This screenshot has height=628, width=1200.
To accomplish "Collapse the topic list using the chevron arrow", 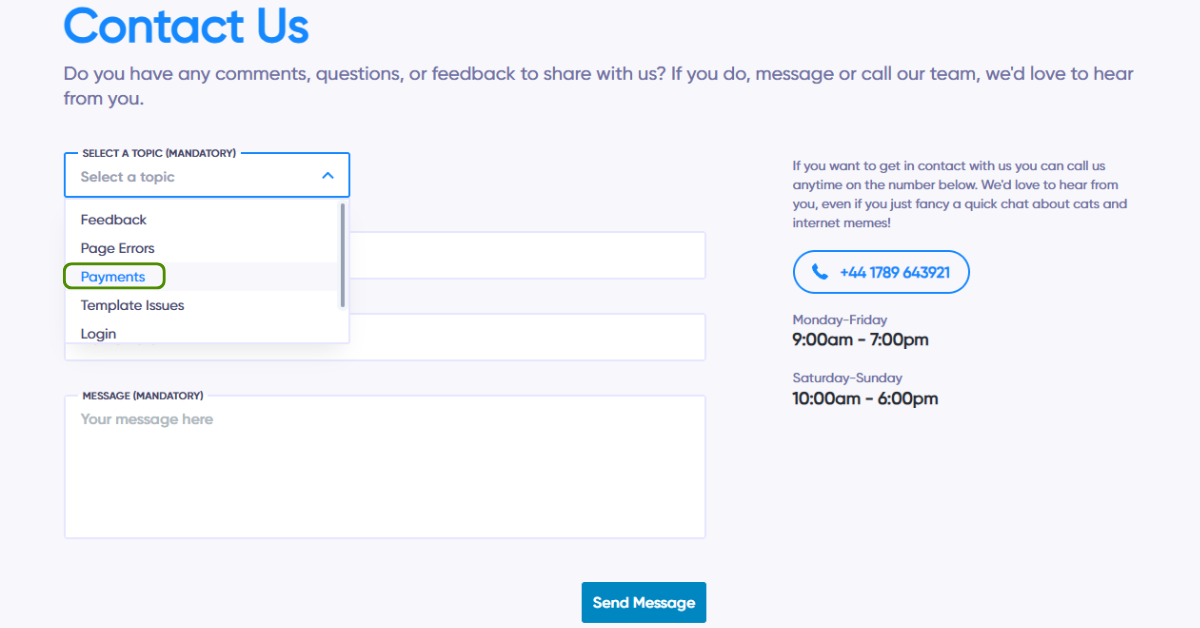I will tap(328, 176).
